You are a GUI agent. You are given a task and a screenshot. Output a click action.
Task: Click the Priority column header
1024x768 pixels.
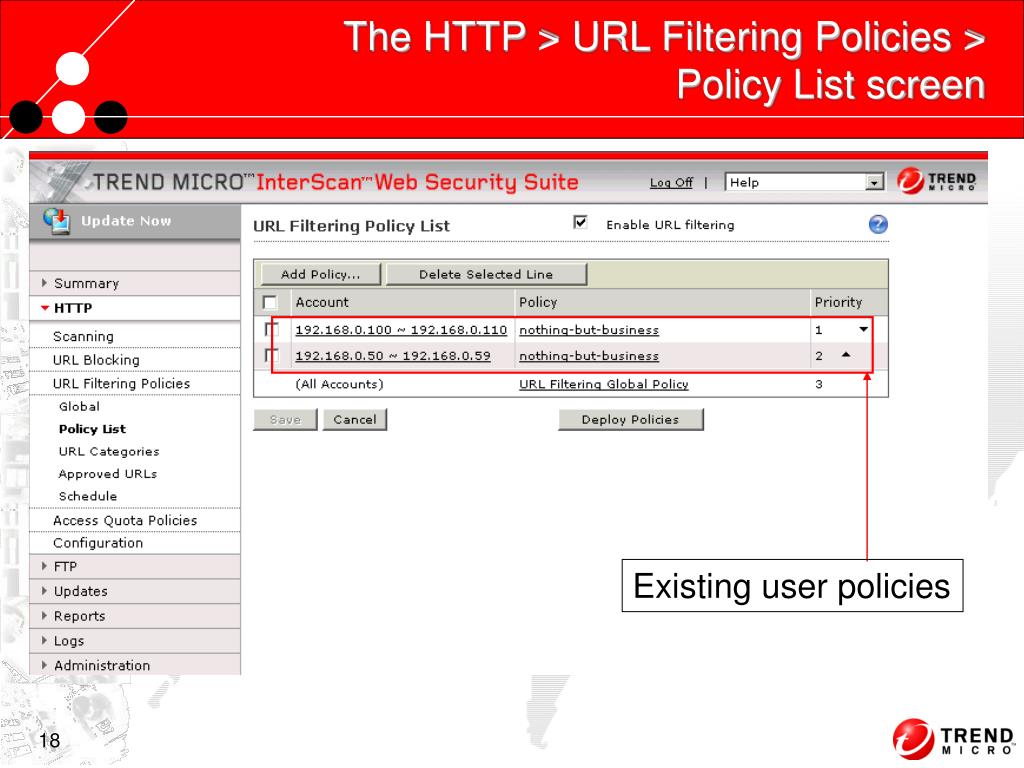coord(838,302)
